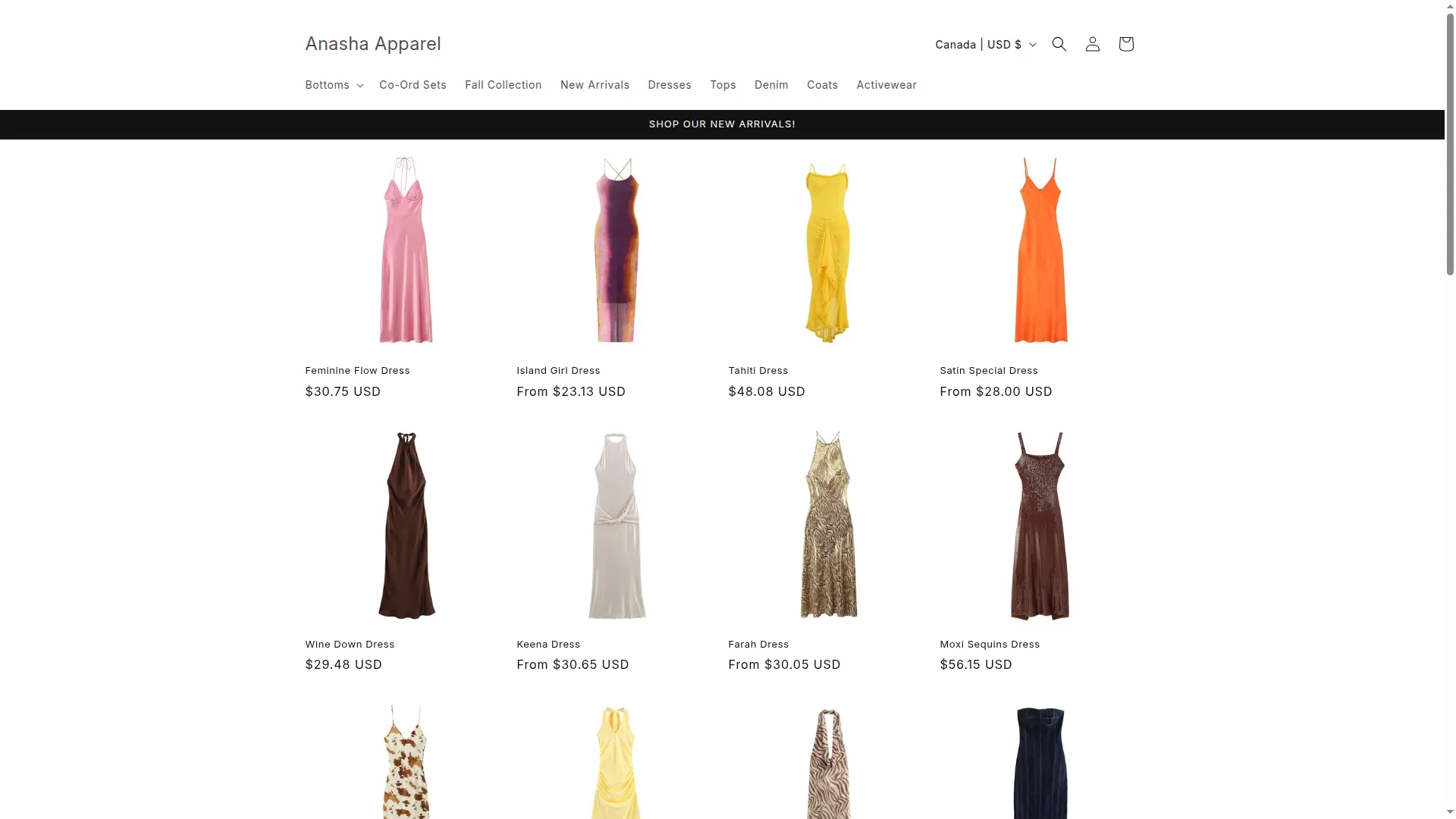View the yellow Tahiti Dress image
1456x819 pixels.
(828, 253)
